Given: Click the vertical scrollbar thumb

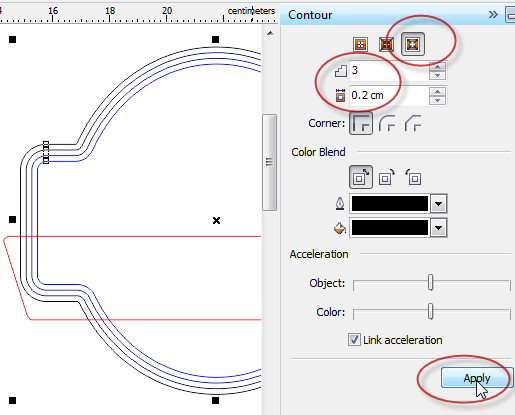Looking at the screenshot, I should coord(269,162).
